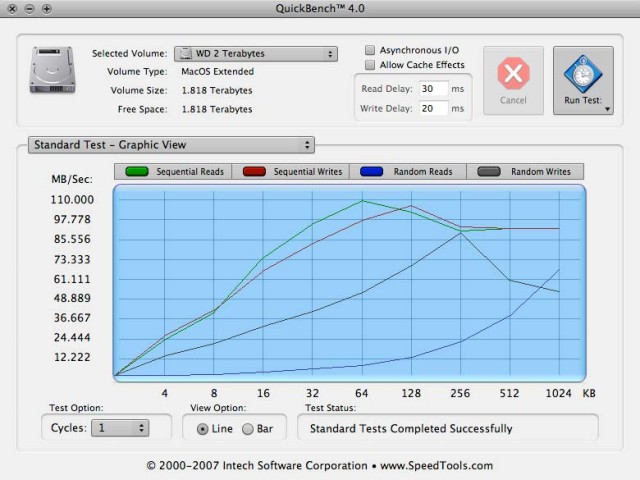Click the '1024' KB axis label
The image size is (640, 480).
coord(558,393)
